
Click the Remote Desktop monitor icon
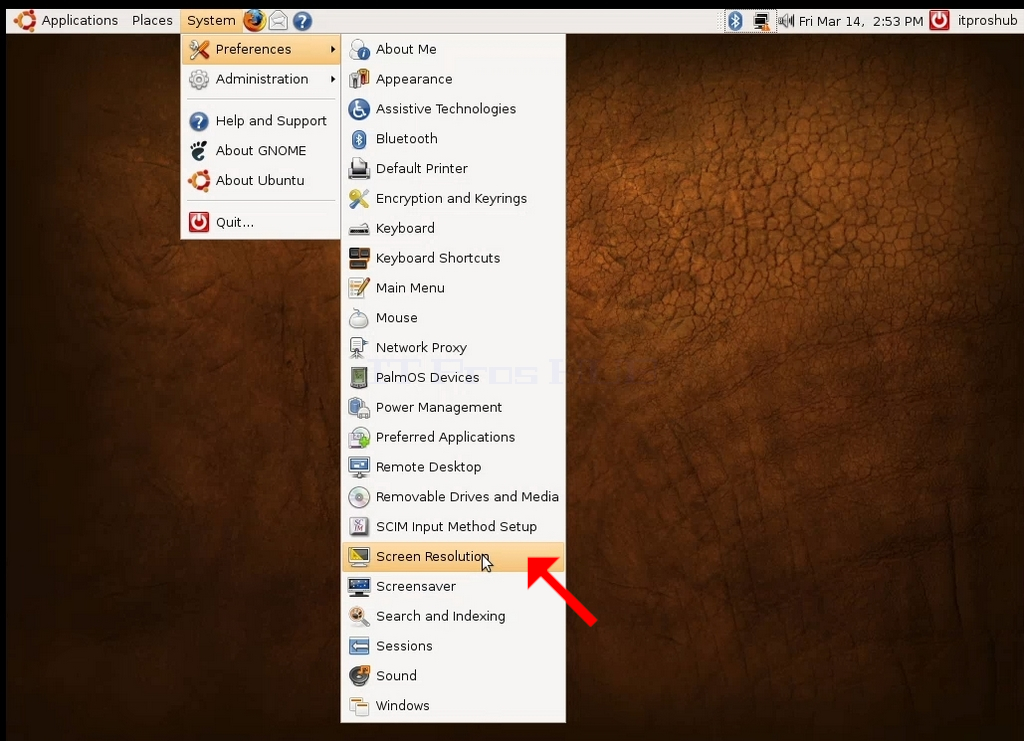(359, 467)
